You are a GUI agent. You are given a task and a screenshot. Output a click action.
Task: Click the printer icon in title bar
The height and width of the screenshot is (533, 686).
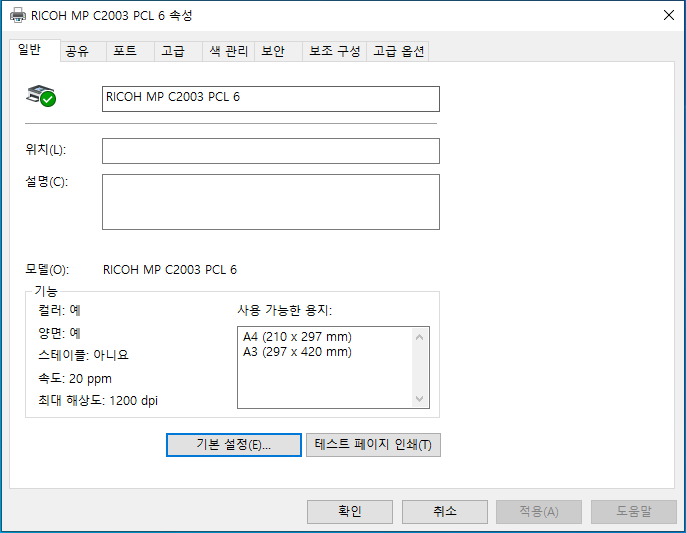click(18, 15)
